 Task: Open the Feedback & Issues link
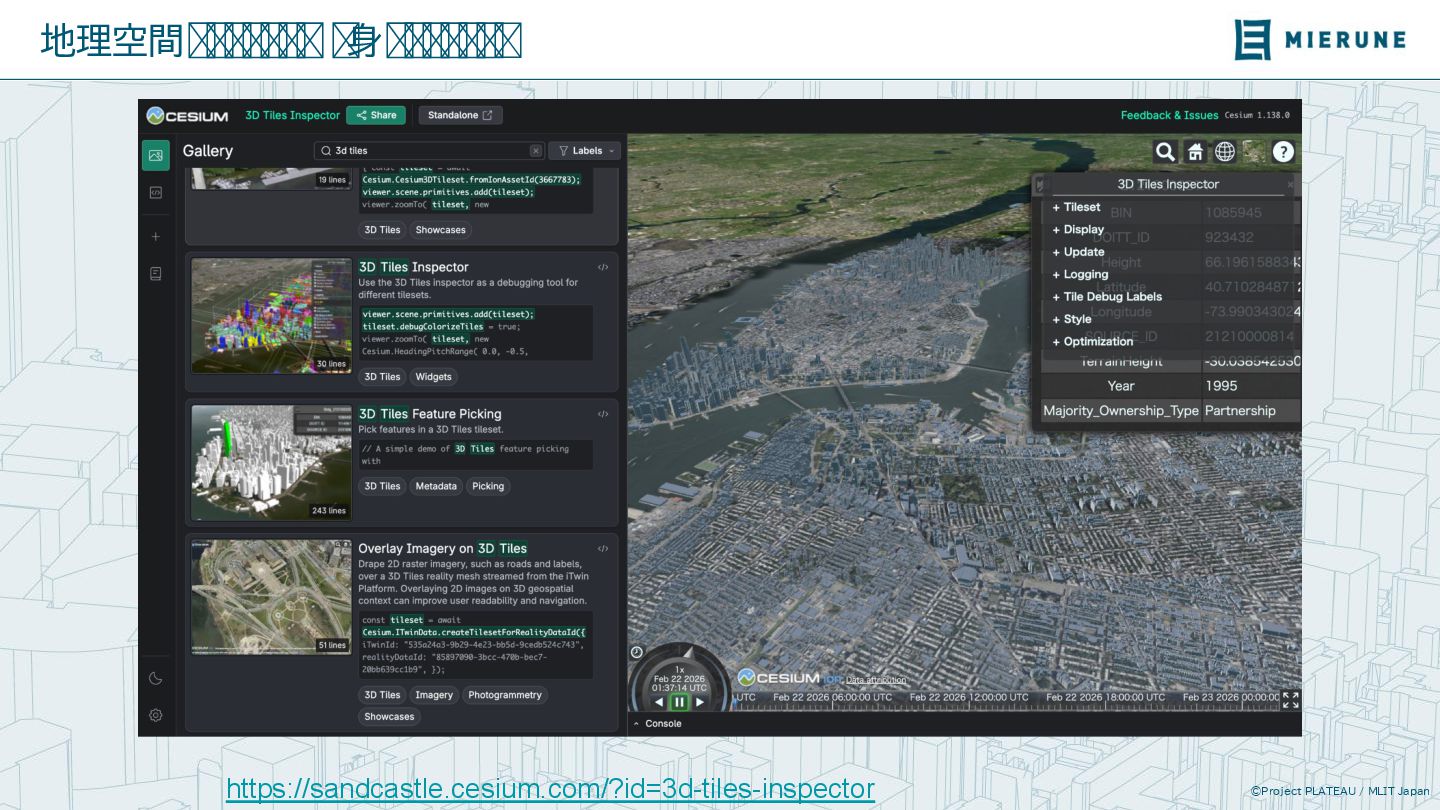click(1169, 115)
